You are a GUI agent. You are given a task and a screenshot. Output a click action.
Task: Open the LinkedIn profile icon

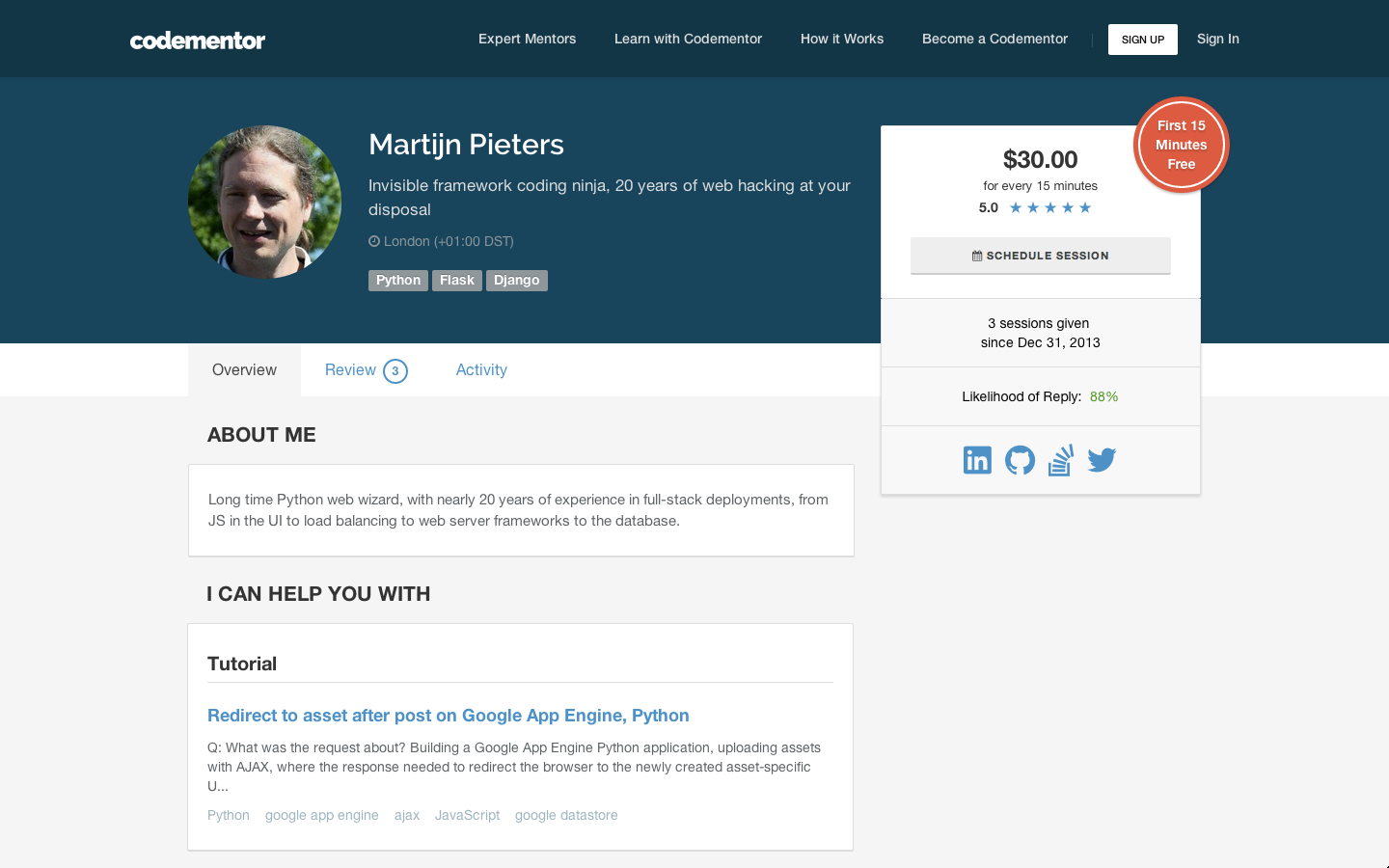click(977, 460)
